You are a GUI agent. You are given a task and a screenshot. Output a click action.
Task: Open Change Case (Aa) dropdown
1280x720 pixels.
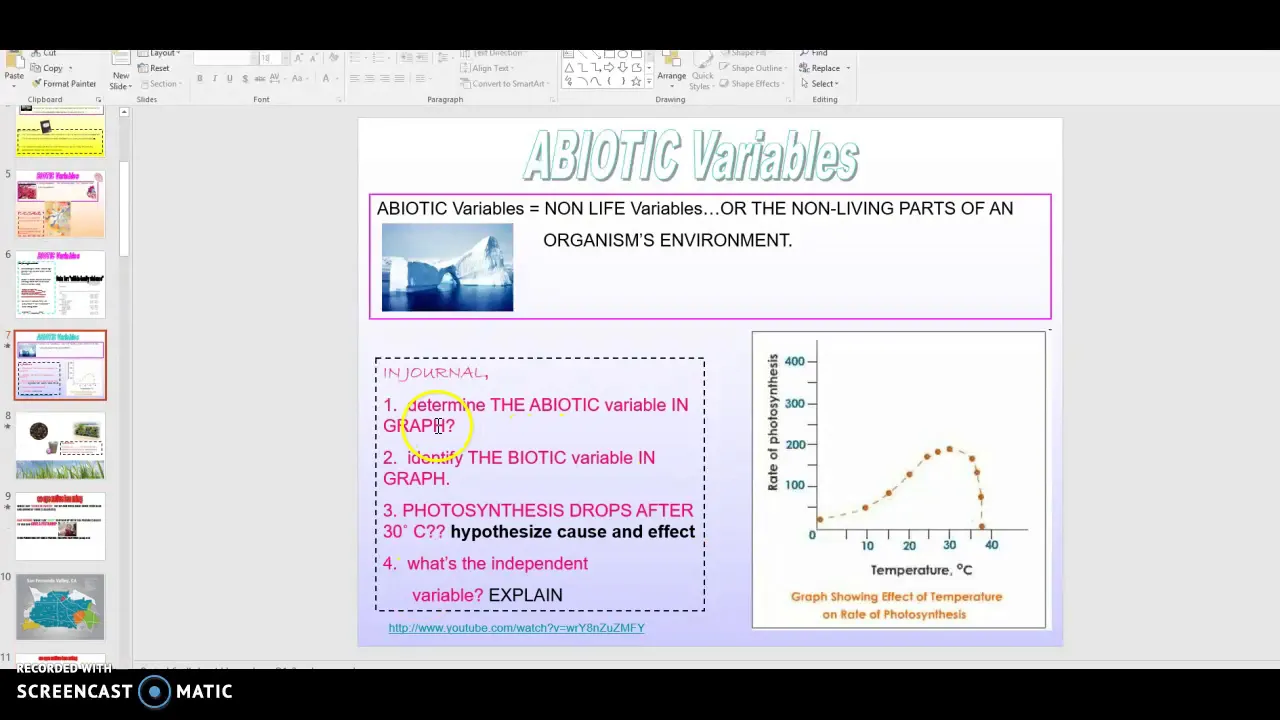(299, 79)
